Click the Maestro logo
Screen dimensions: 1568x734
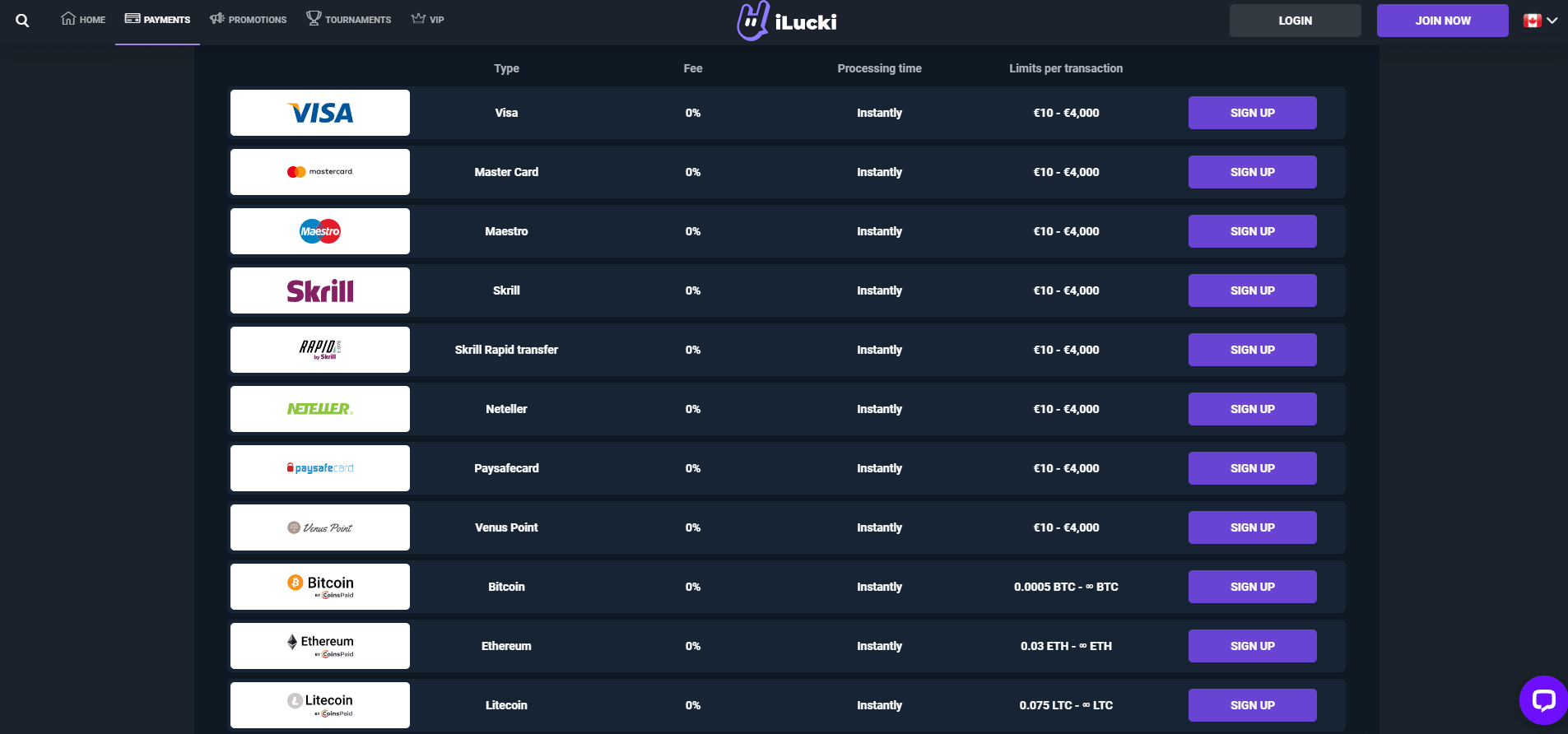[x=320, y=231]
